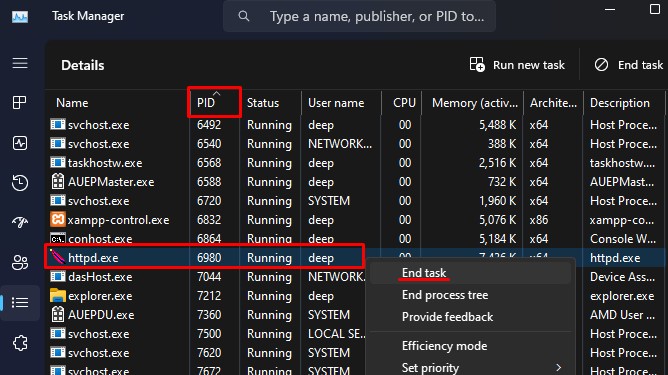Click memory value 5,488 K

[497, 125]
